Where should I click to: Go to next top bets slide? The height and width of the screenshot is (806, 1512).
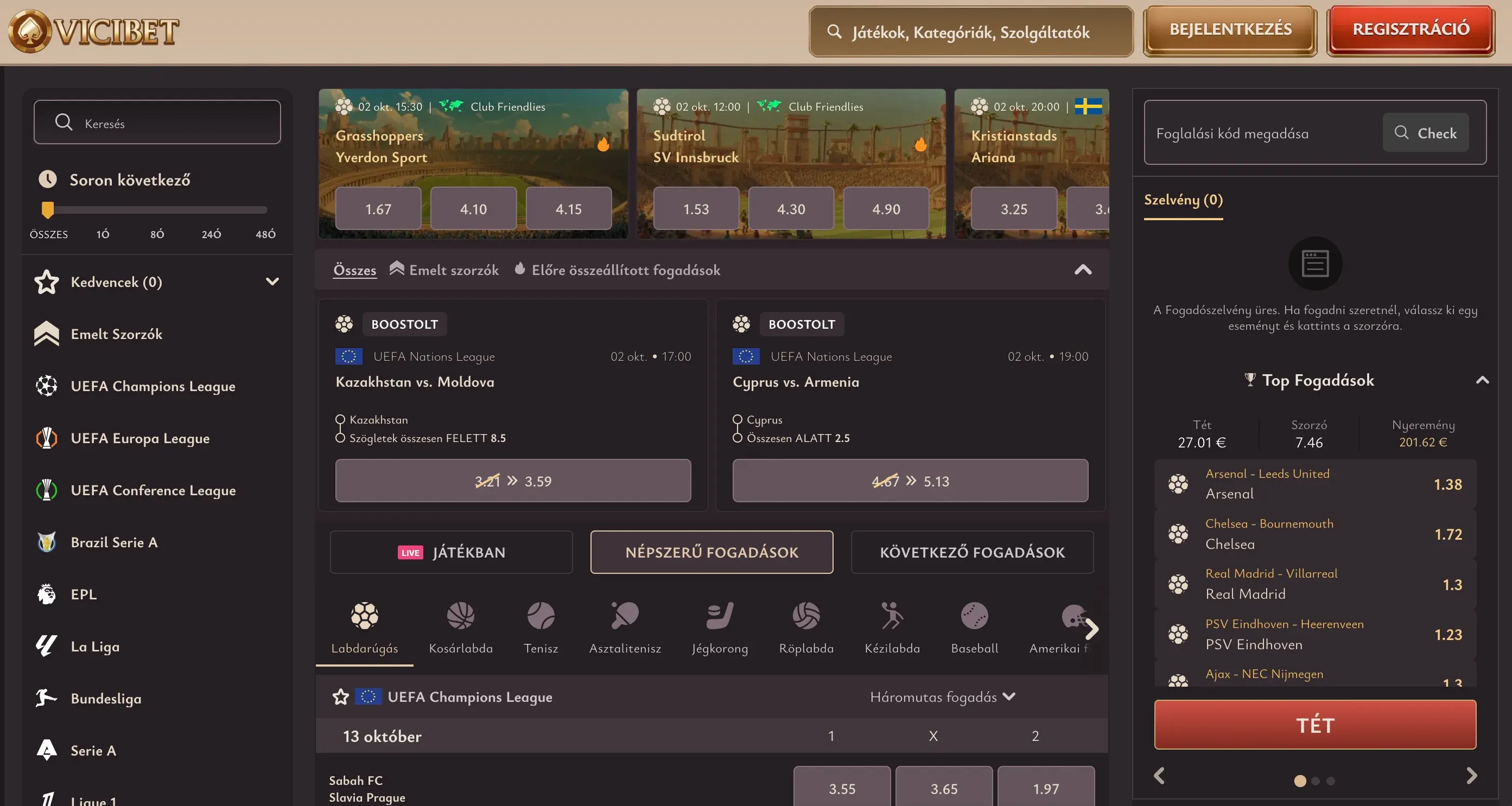(x=1471, y=776)
